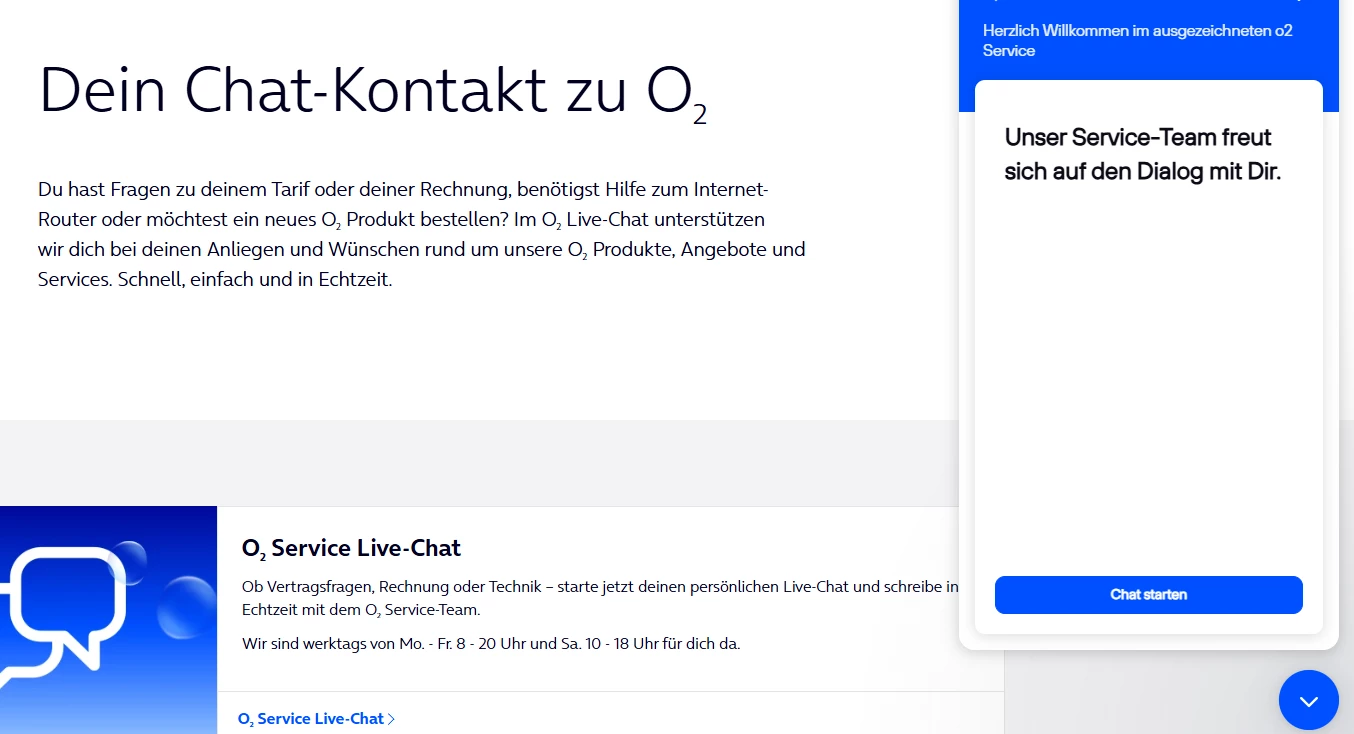Click the subscript 2 in the main heading
Image resolution: width=1354 pixels, height=734 pixels.
(699, 116)
